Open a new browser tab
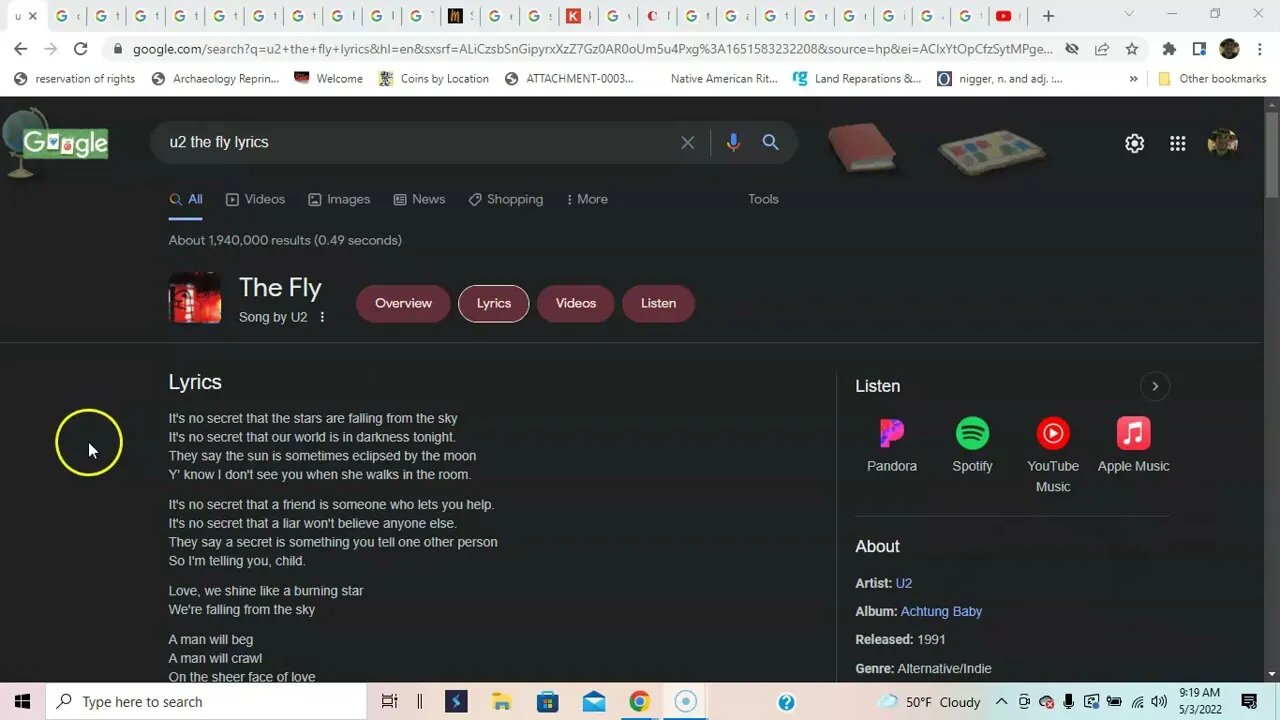Screen dimensions: 1280x720 (x=1048, y=16)
